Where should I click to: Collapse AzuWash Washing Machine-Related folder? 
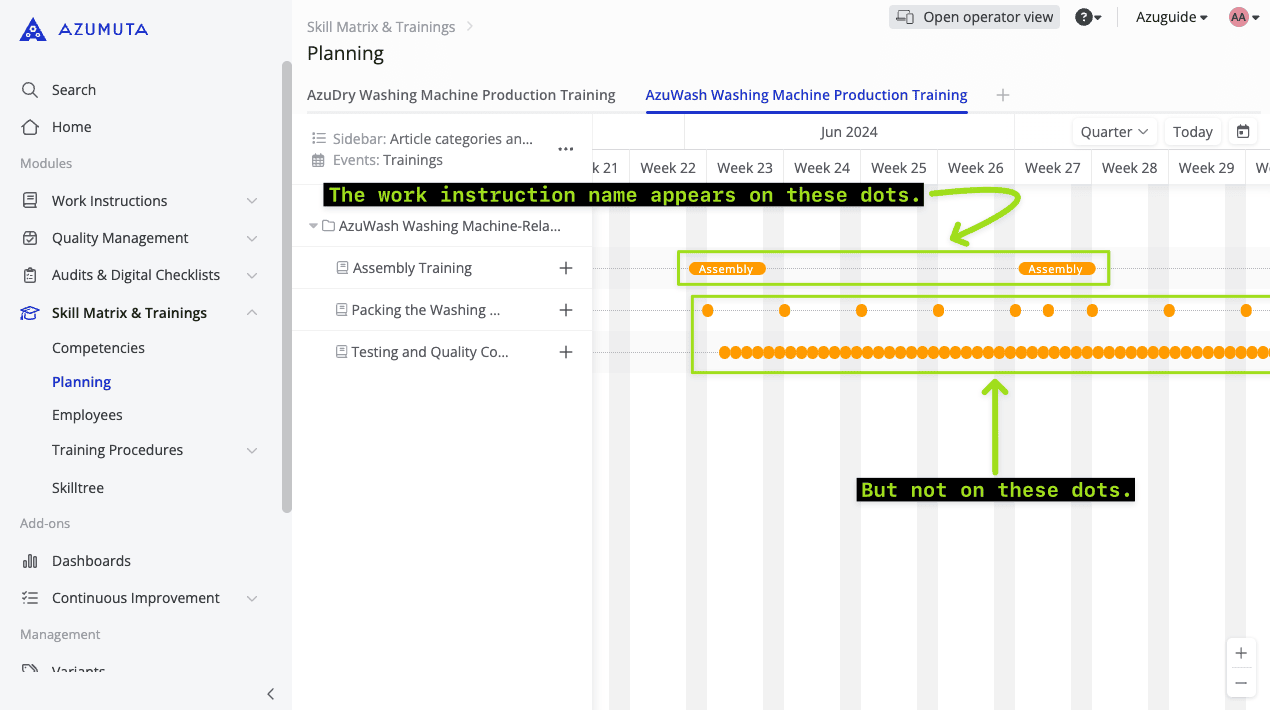pos(313,226)
